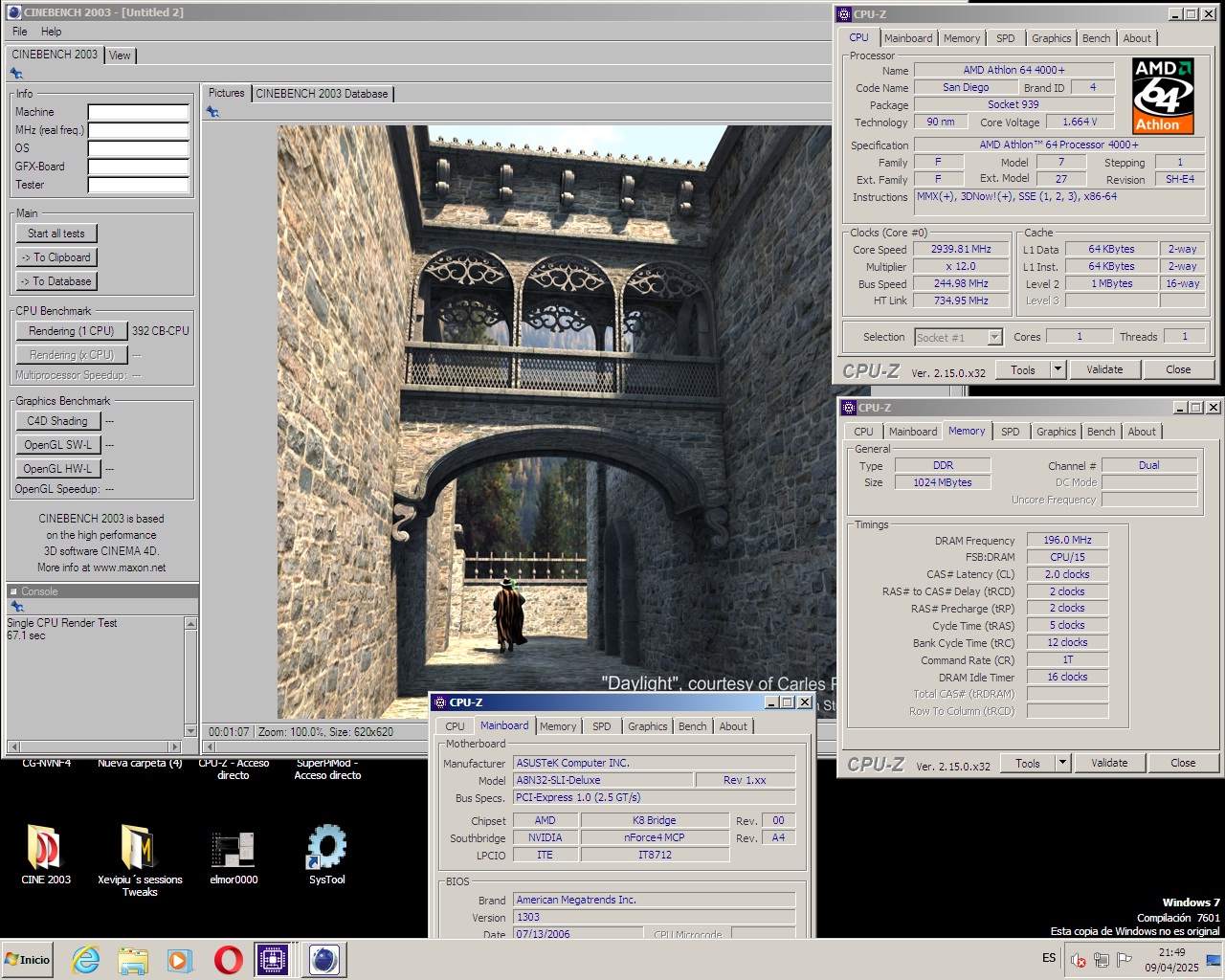Open SPD tab in top CPU-Z window
This screenshot has height=980, width=1225.
click(1005, 38)
